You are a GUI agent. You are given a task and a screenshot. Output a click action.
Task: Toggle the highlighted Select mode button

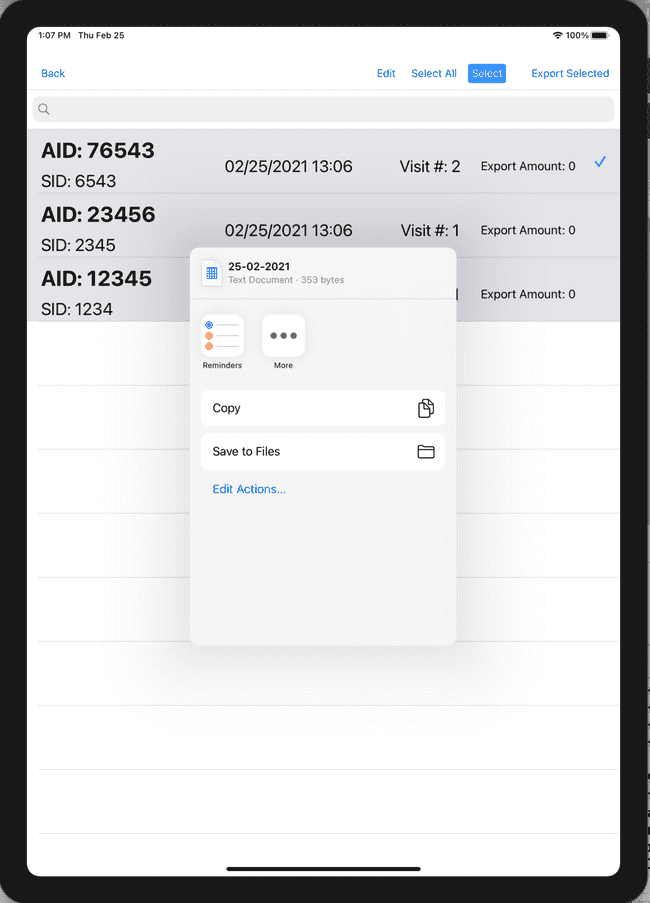[x=486, y=73]
